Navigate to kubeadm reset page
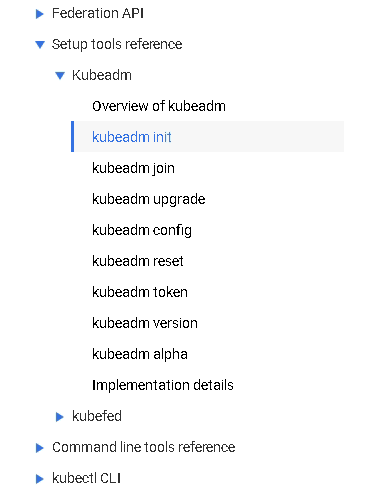This screenshot has width=371, height=502. [138, 261]
